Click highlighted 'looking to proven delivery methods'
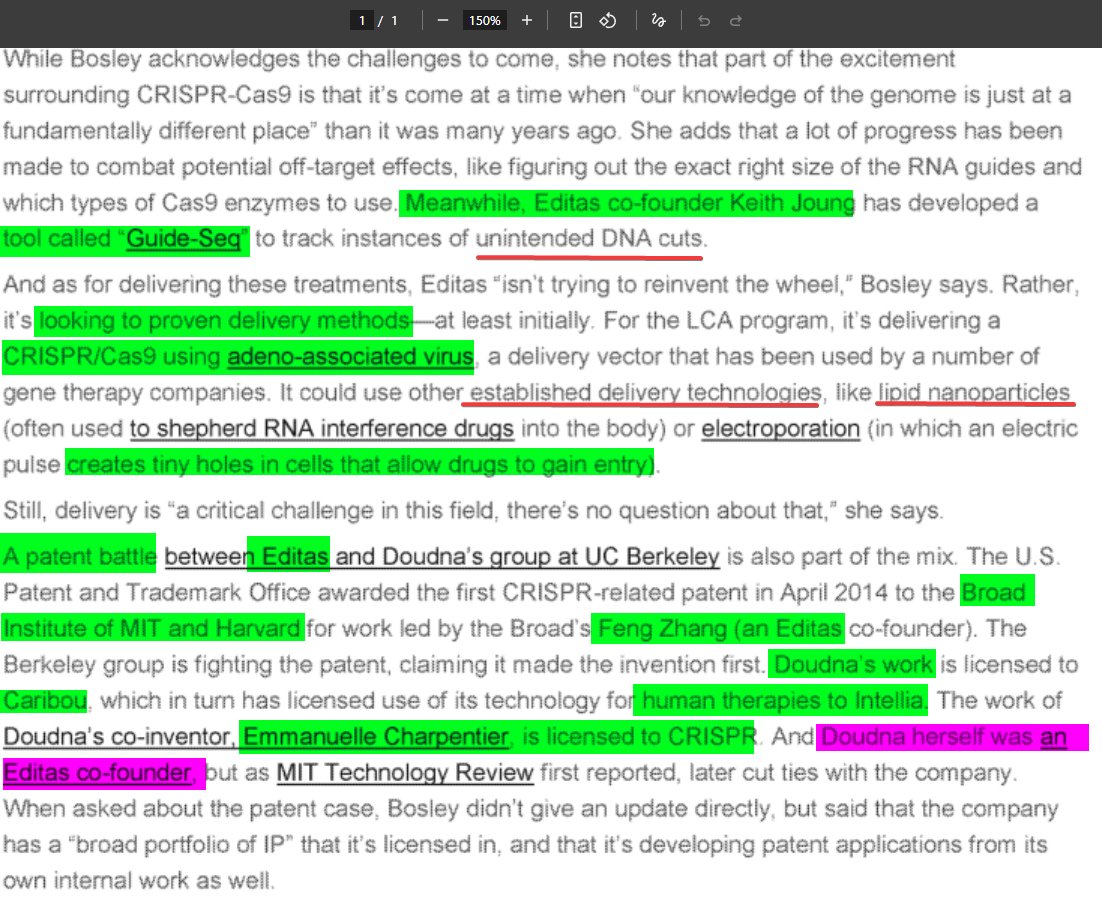Screen dimensions: 1102x908 coord(224,320)
